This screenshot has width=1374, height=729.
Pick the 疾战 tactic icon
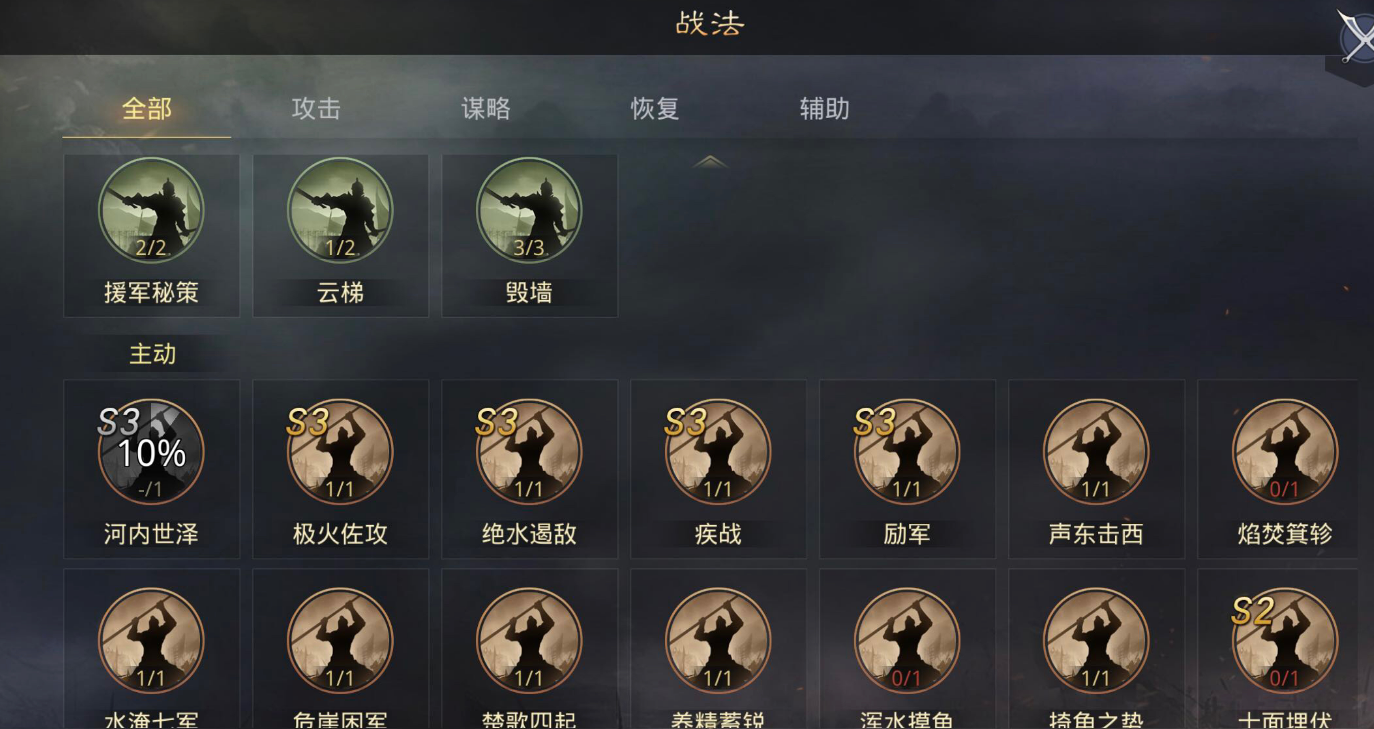tap(718, 452)
